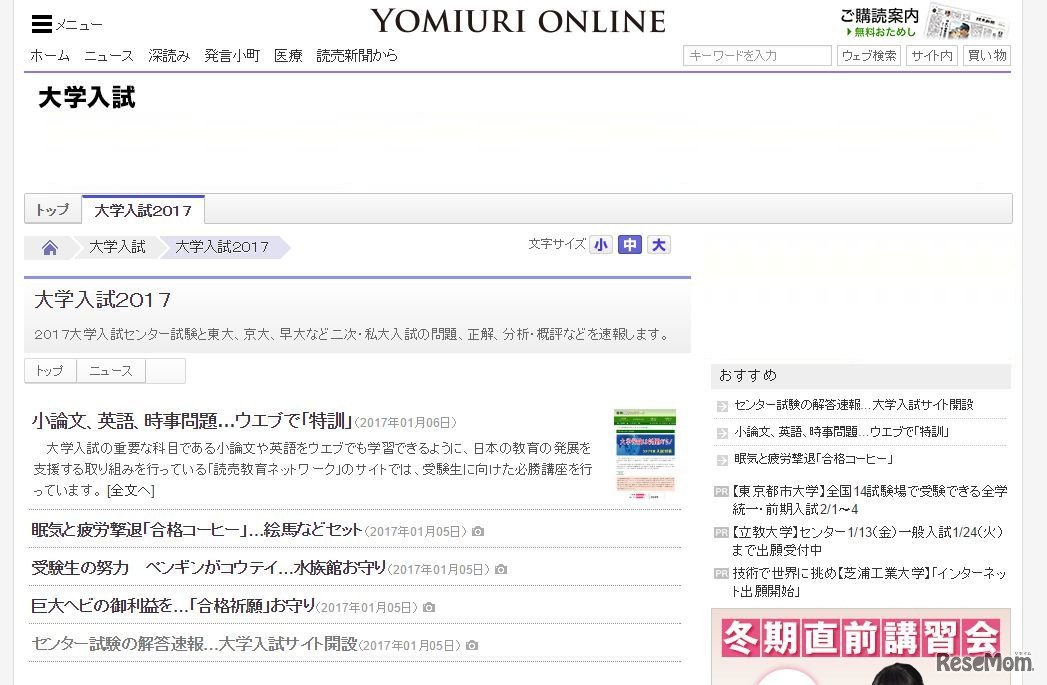Click arrow icon beside 小論文、英語 recommendation

[x=722, y=433]
